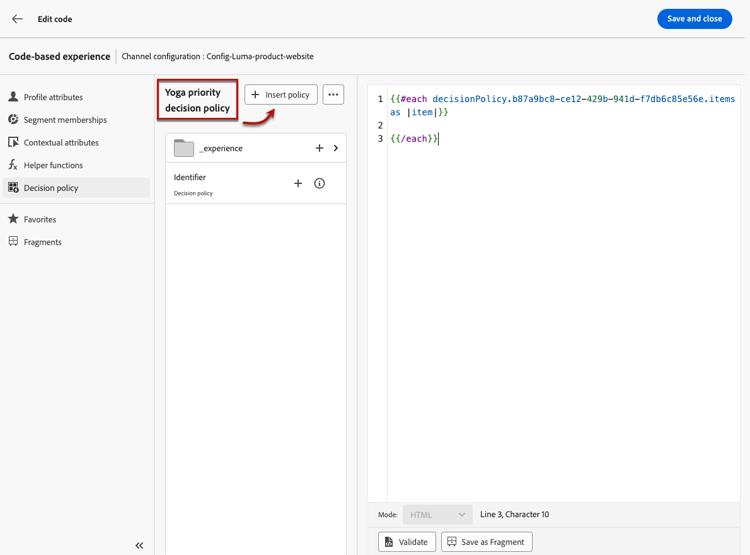The height and width of the screenshot is (555, 750).
Task: Open the Mode HTML dropdown
Action: coord(438,515)
